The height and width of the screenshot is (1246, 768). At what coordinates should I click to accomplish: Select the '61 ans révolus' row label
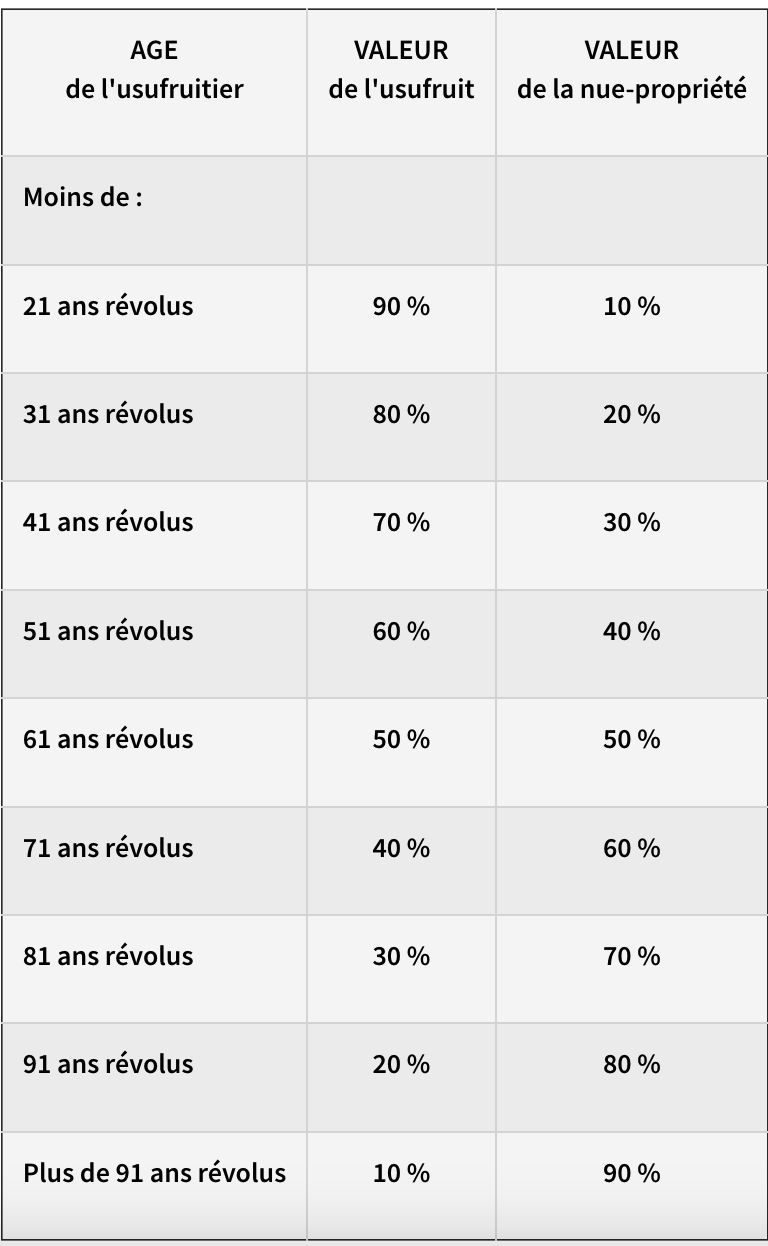(x=108, y=739)
